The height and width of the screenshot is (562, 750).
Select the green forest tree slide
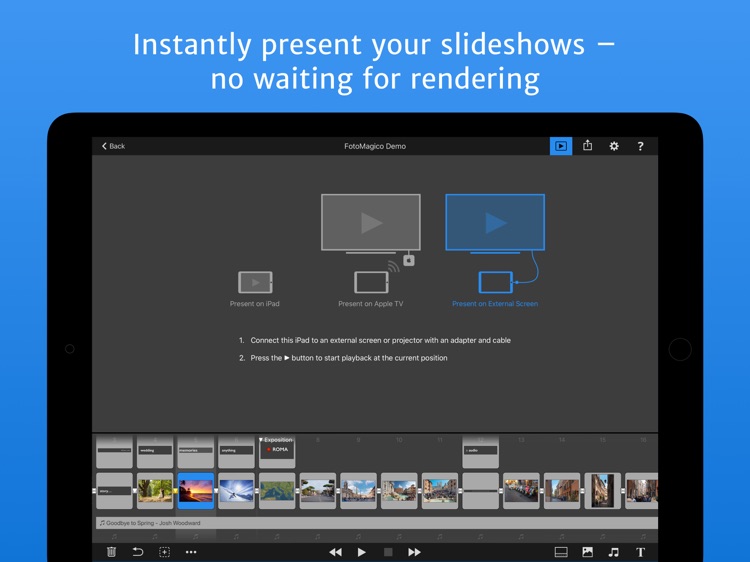tap(155, 491)
